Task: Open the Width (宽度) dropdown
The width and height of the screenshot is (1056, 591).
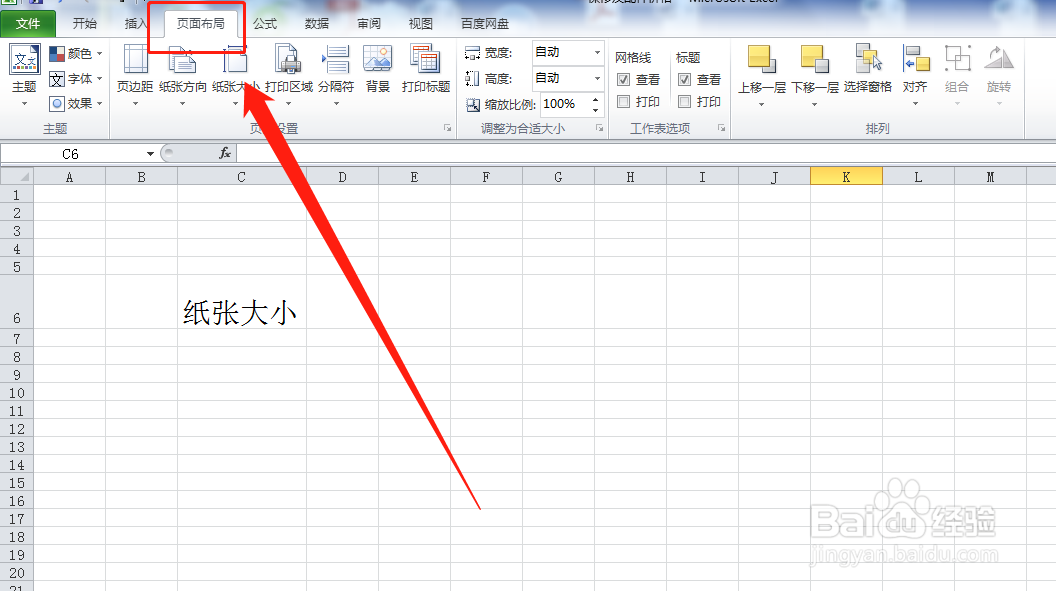Action: coord(597,53)
